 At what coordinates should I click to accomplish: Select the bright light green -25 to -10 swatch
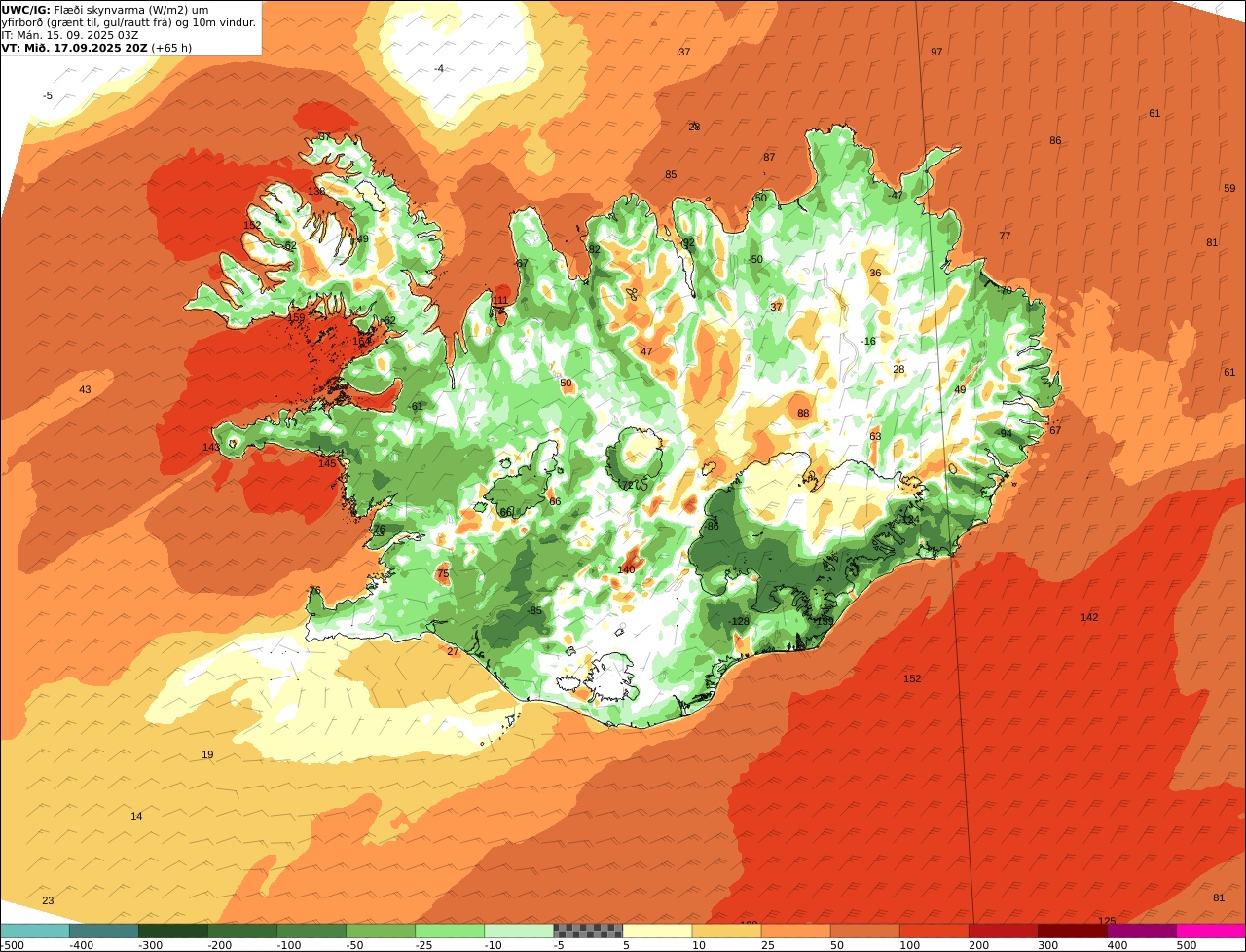coord(450,931)
